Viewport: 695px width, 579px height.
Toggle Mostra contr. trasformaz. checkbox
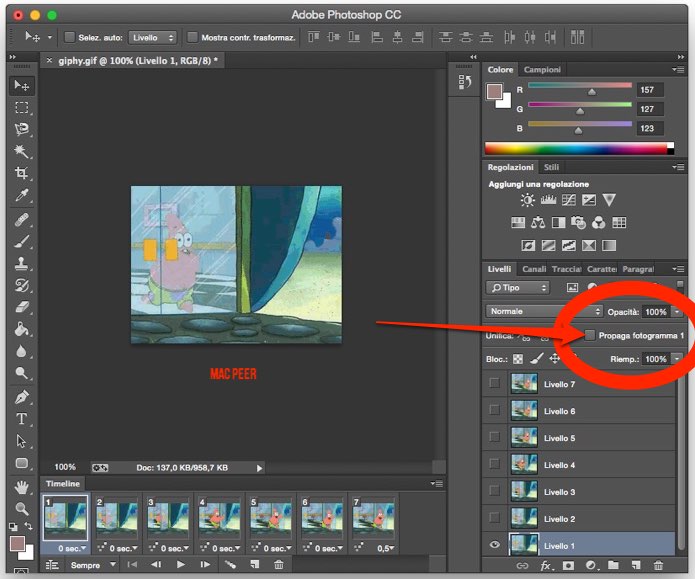[193, 37]
